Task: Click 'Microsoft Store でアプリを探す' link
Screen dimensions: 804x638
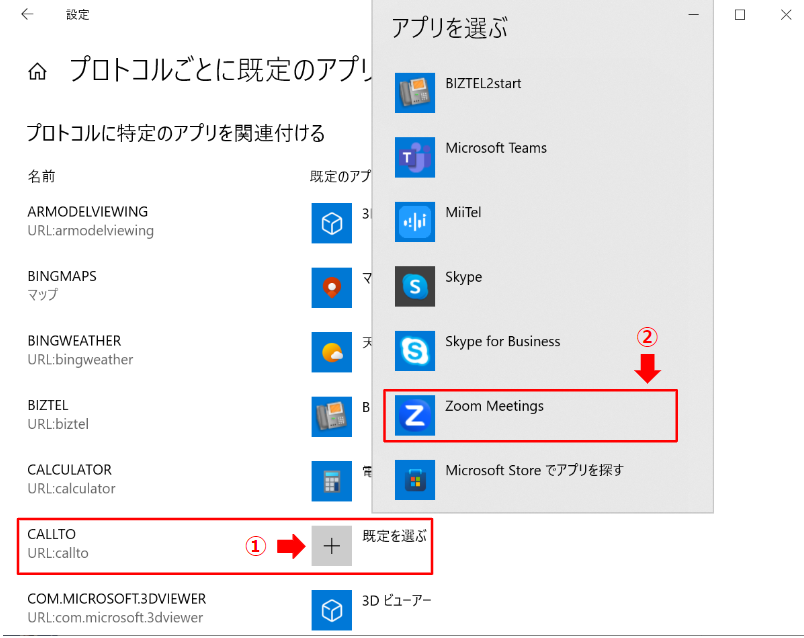Action: pyautogui.click(x=534, y=470)
